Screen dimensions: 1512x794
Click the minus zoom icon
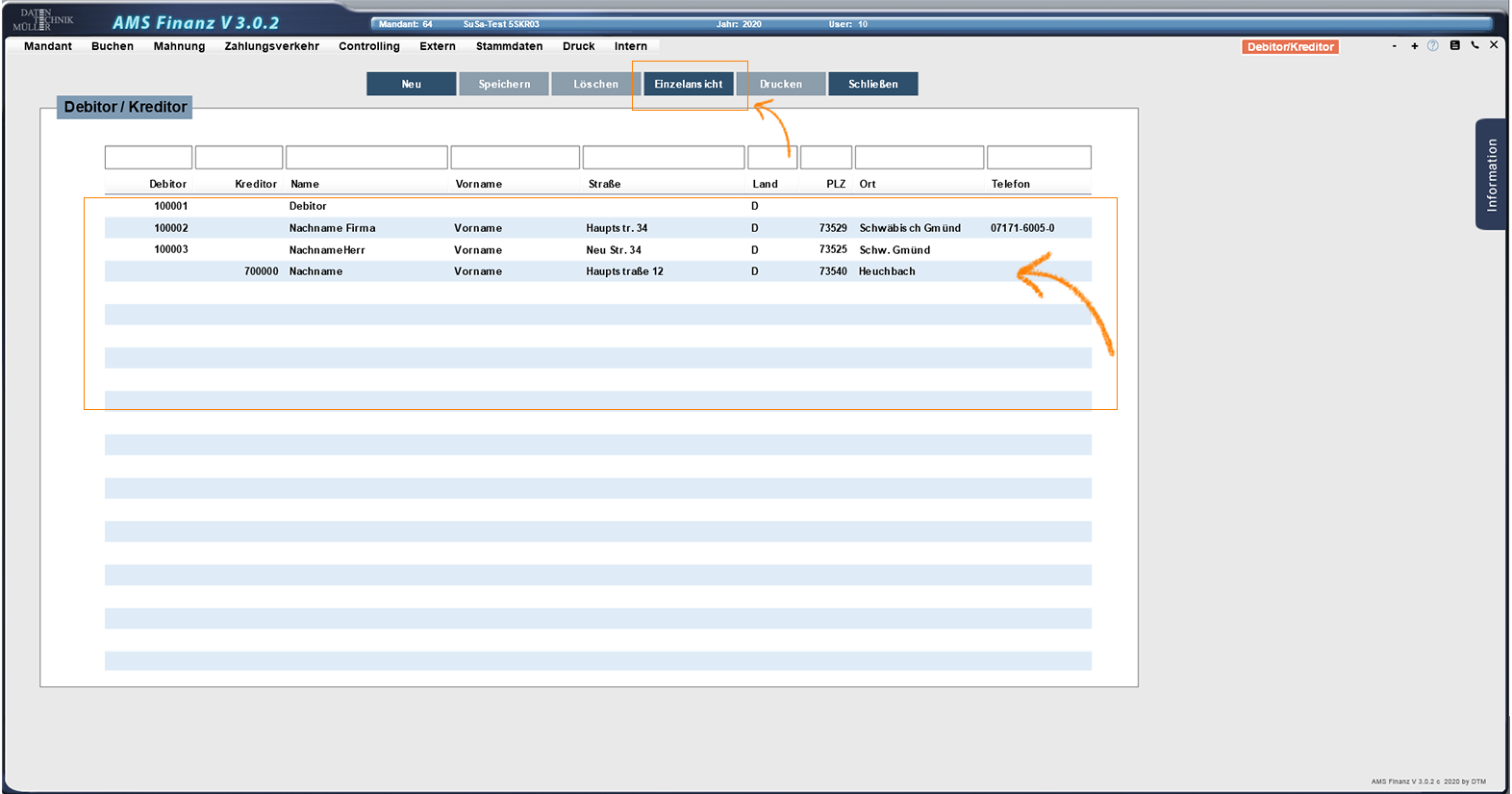coord(1394,45)
